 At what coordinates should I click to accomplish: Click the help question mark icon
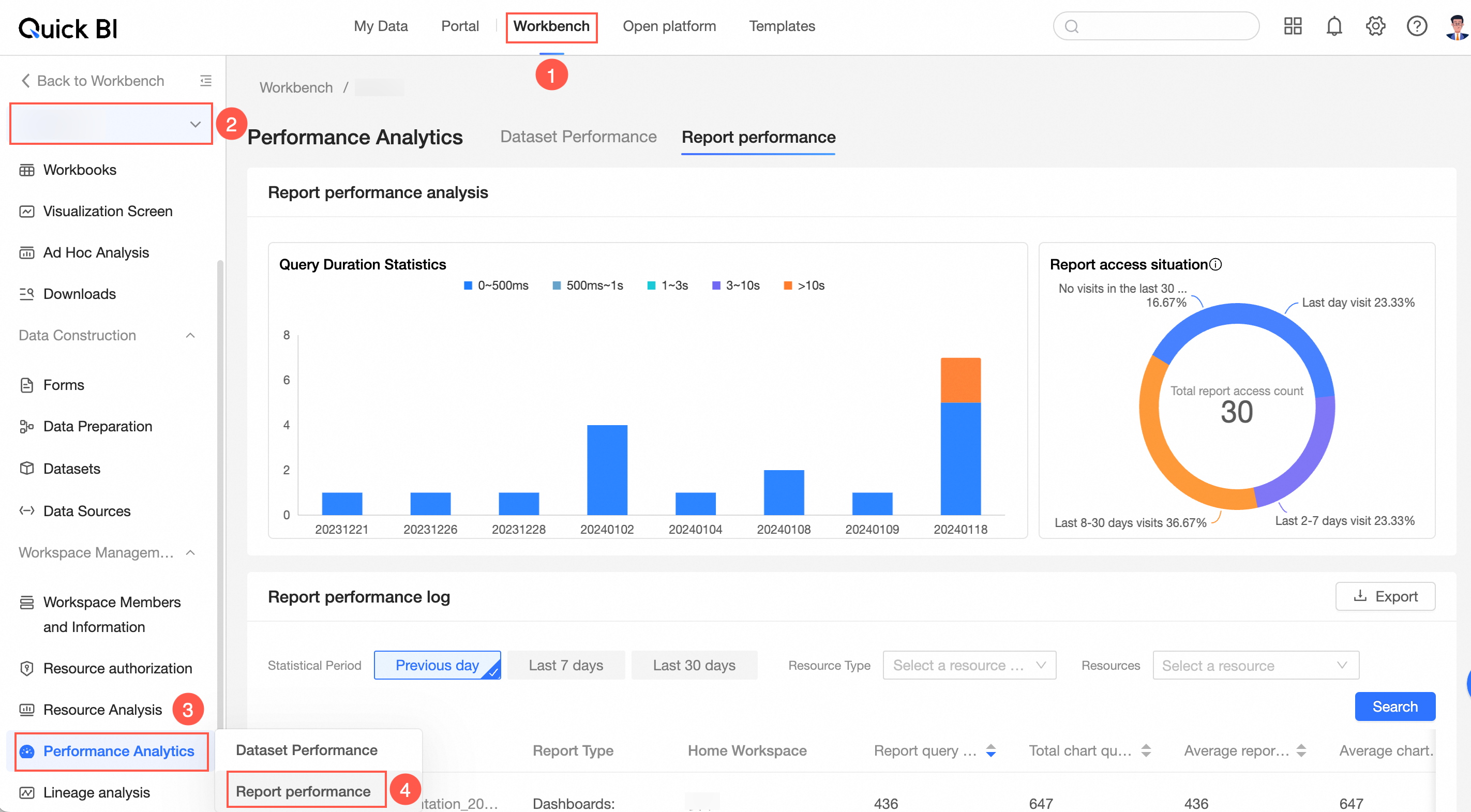pyautogui.click(x=1417, y=26)
